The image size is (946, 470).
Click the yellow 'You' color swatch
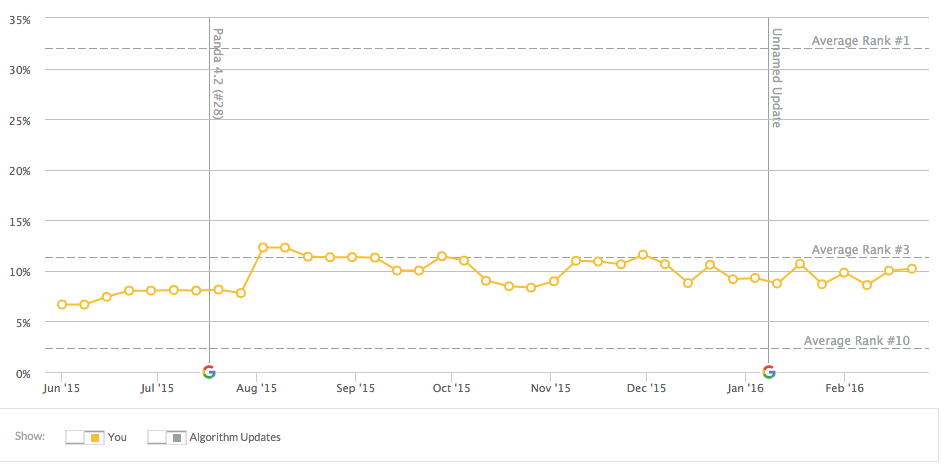(x=93, y=437)
